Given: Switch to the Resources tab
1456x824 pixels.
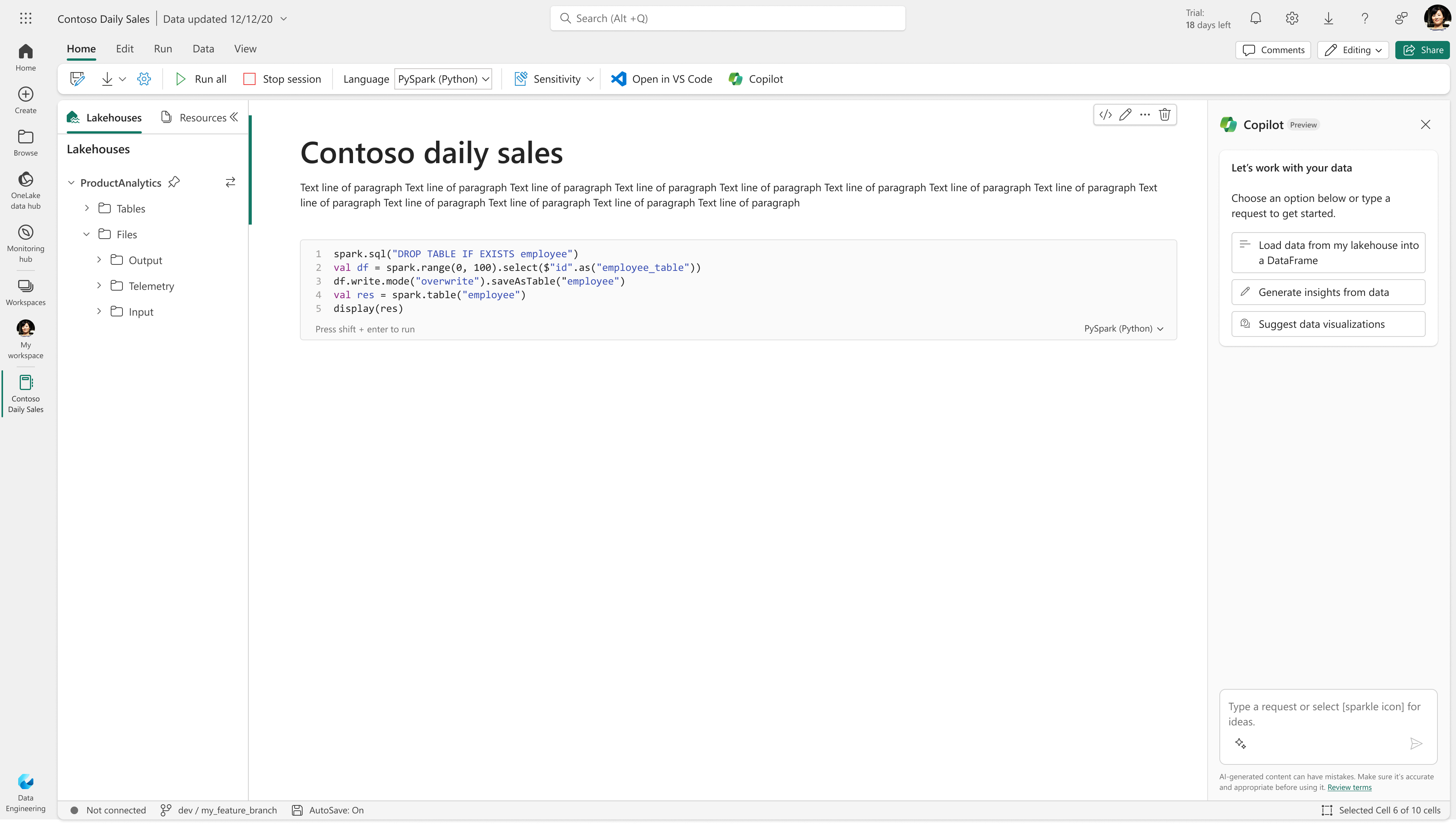Looking at the screenshot, I should point(194,118).
